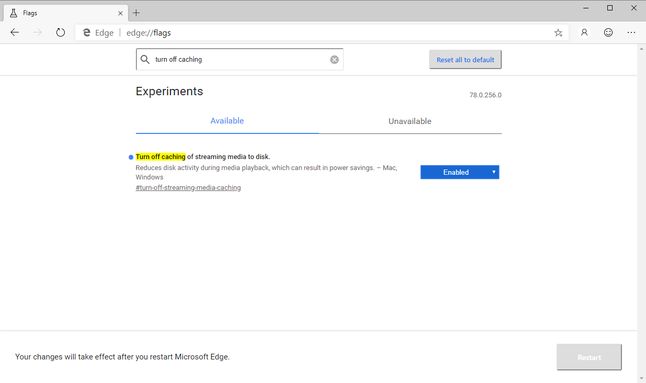
Task: Switch to the Unavailable tab
Action: click(x=410, y=121)
